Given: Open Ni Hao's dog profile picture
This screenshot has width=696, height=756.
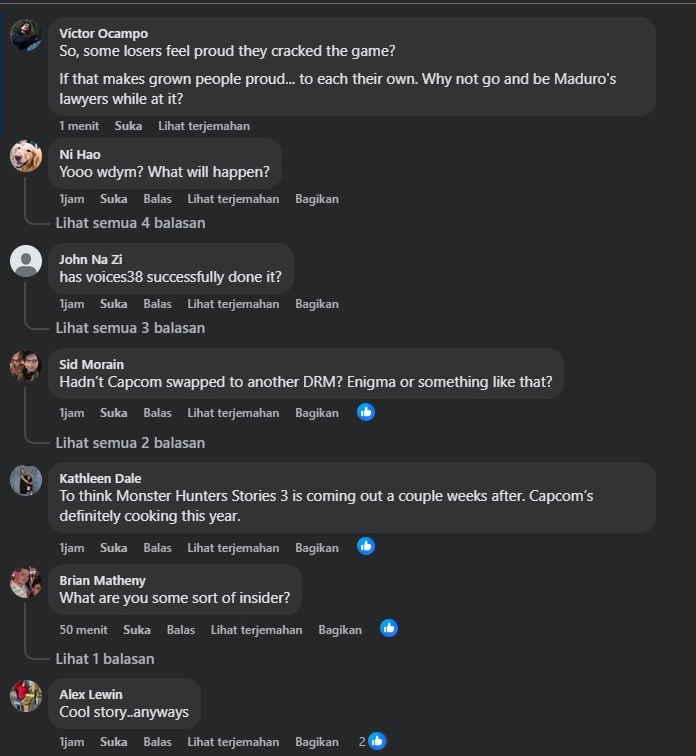Looking at the screenshot, I should 26,156.
